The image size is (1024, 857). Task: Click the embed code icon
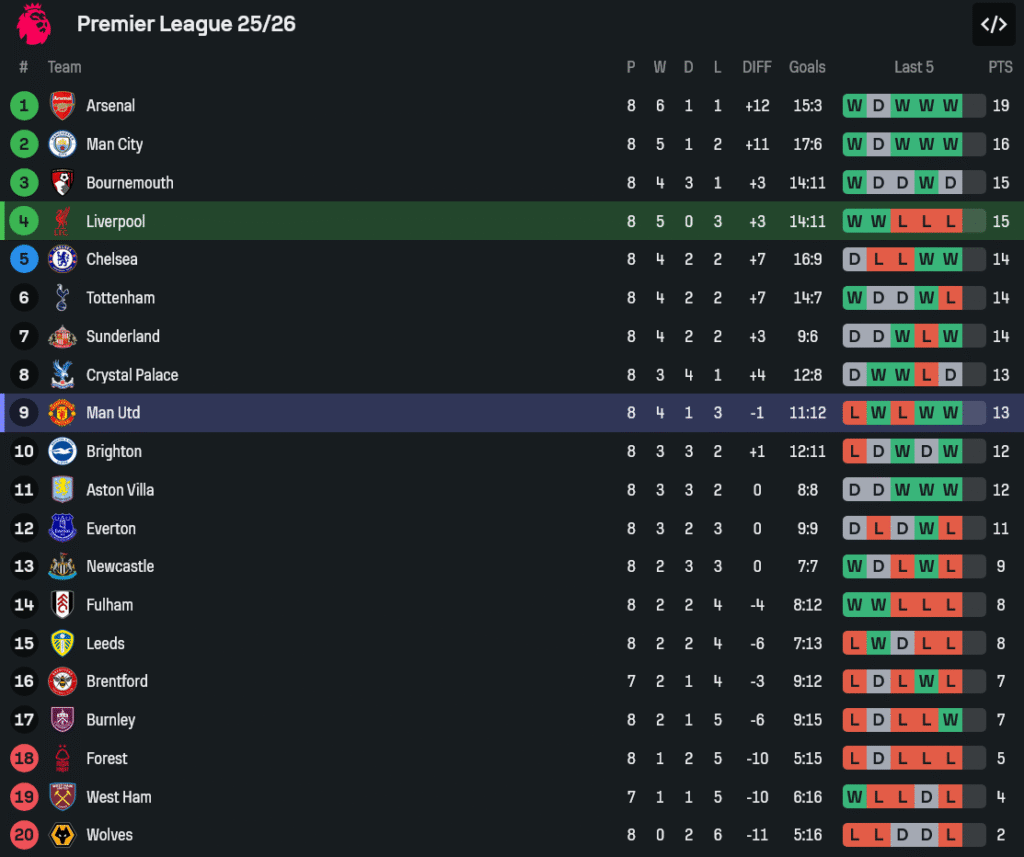click(993, 25)
